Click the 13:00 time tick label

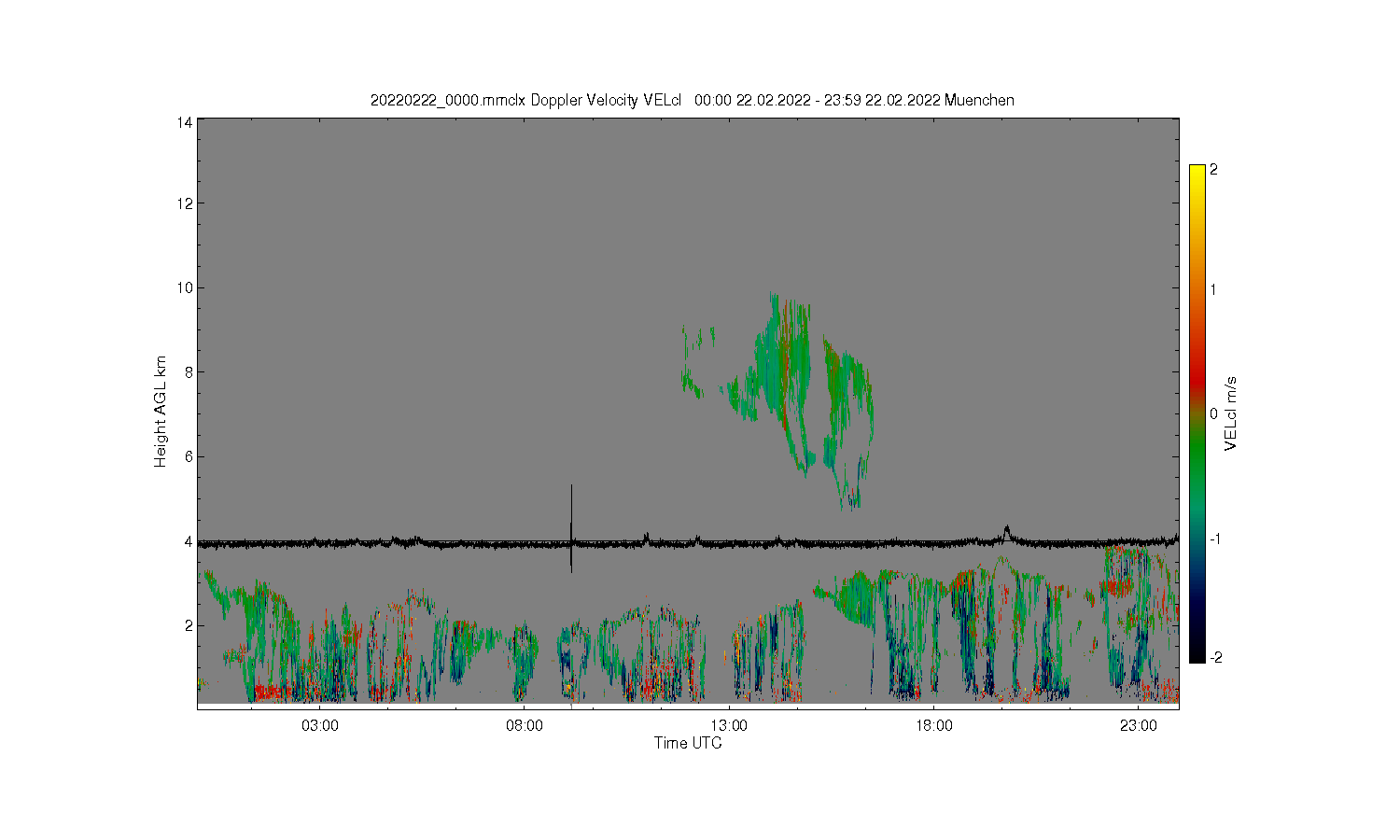729,726
